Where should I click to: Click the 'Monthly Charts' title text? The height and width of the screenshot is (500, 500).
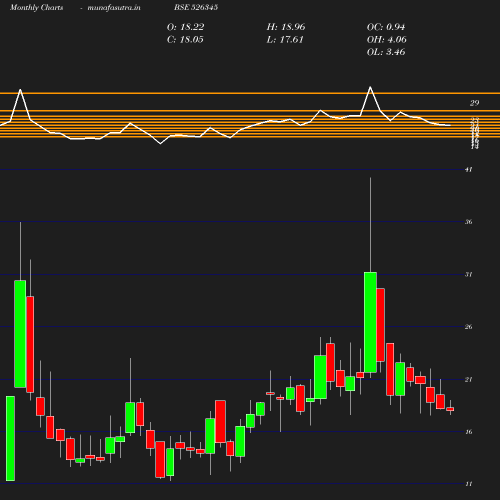[x=36, y=7]
